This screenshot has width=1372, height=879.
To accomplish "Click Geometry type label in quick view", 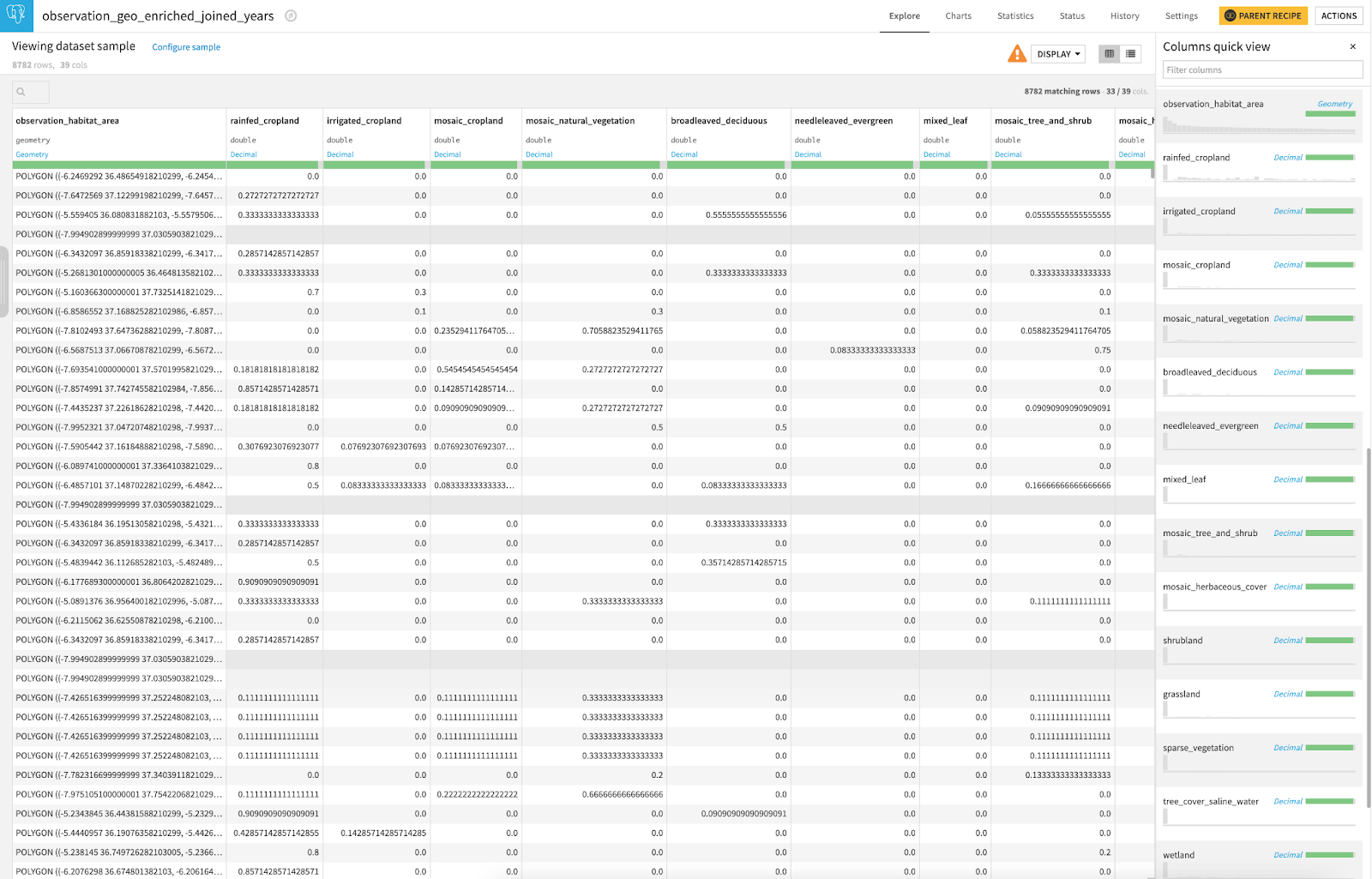I will click(x=1334, y=105).
